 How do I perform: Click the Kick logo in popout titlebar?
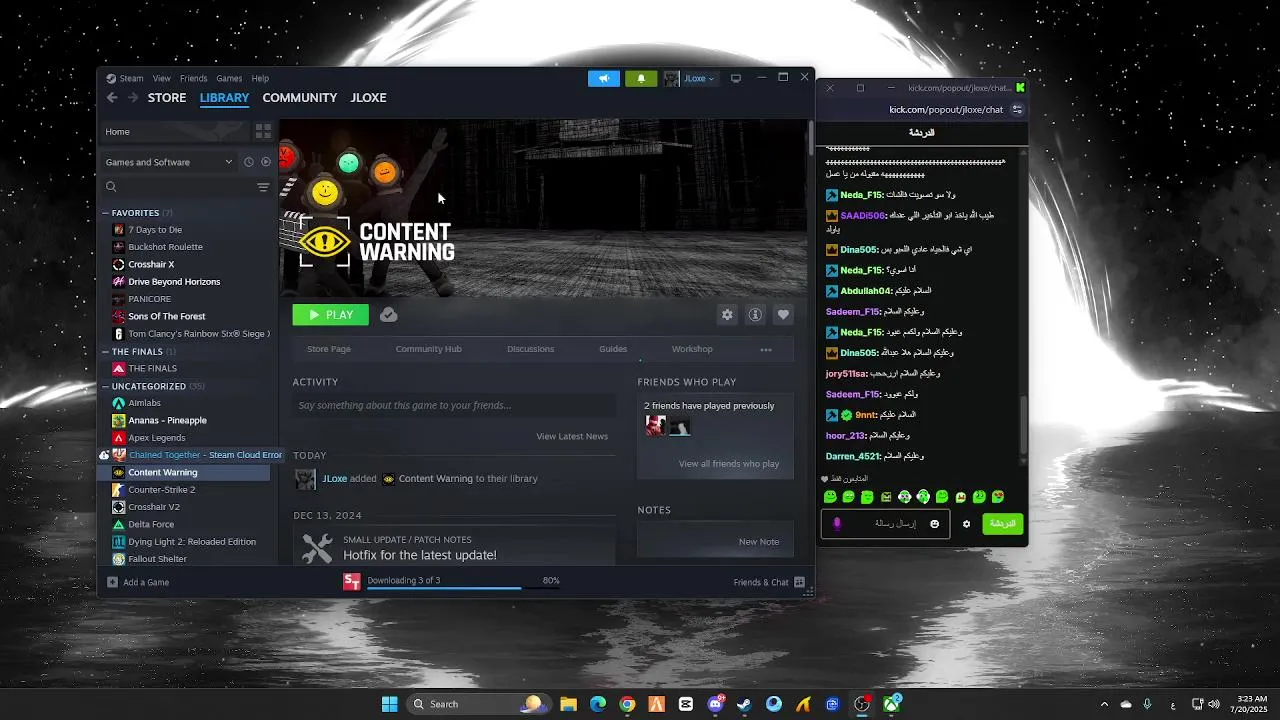point(1020,88)
